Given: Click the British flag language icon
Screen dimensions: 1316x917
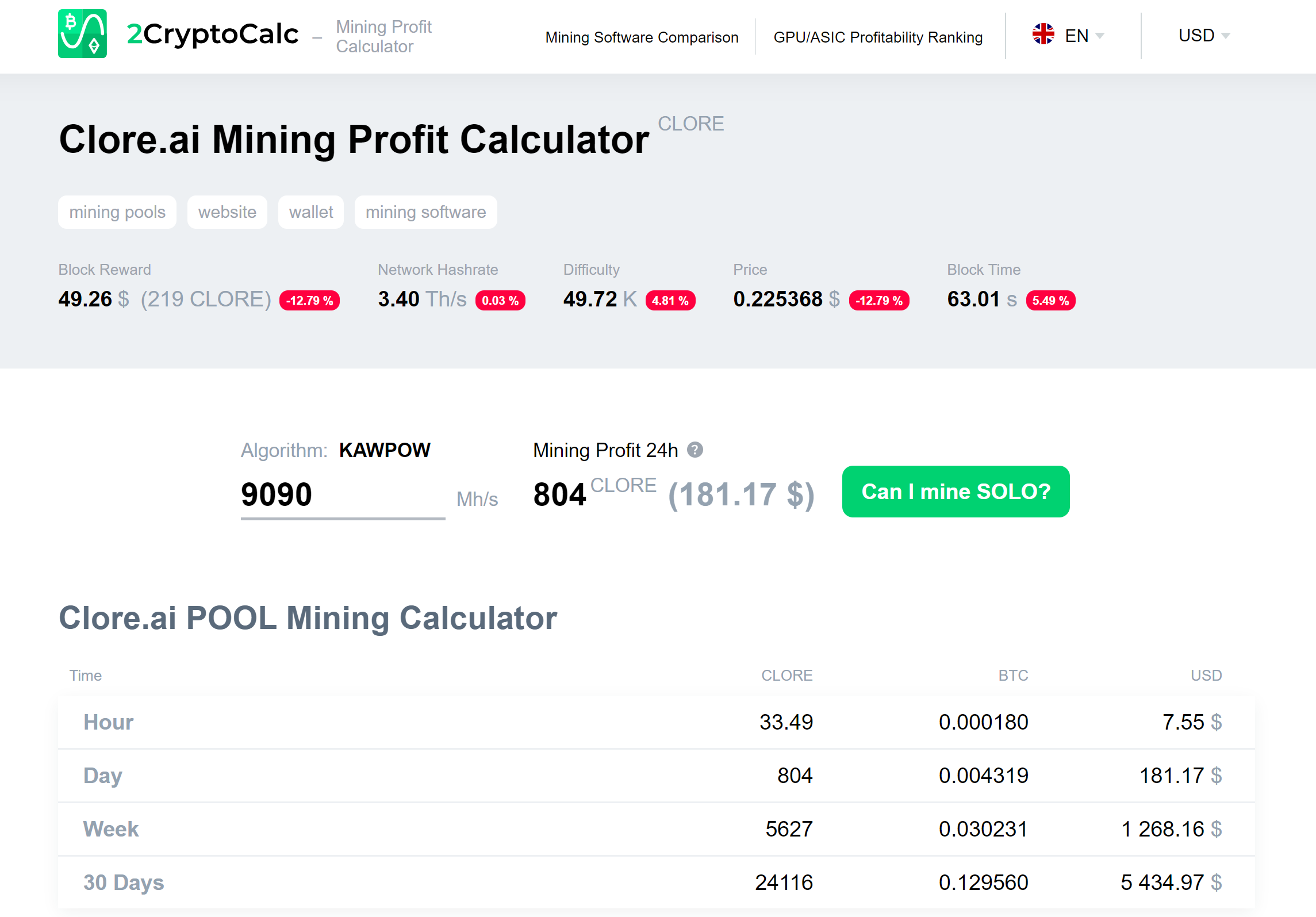Looking at the screenshot, I should click(1044, 37).
